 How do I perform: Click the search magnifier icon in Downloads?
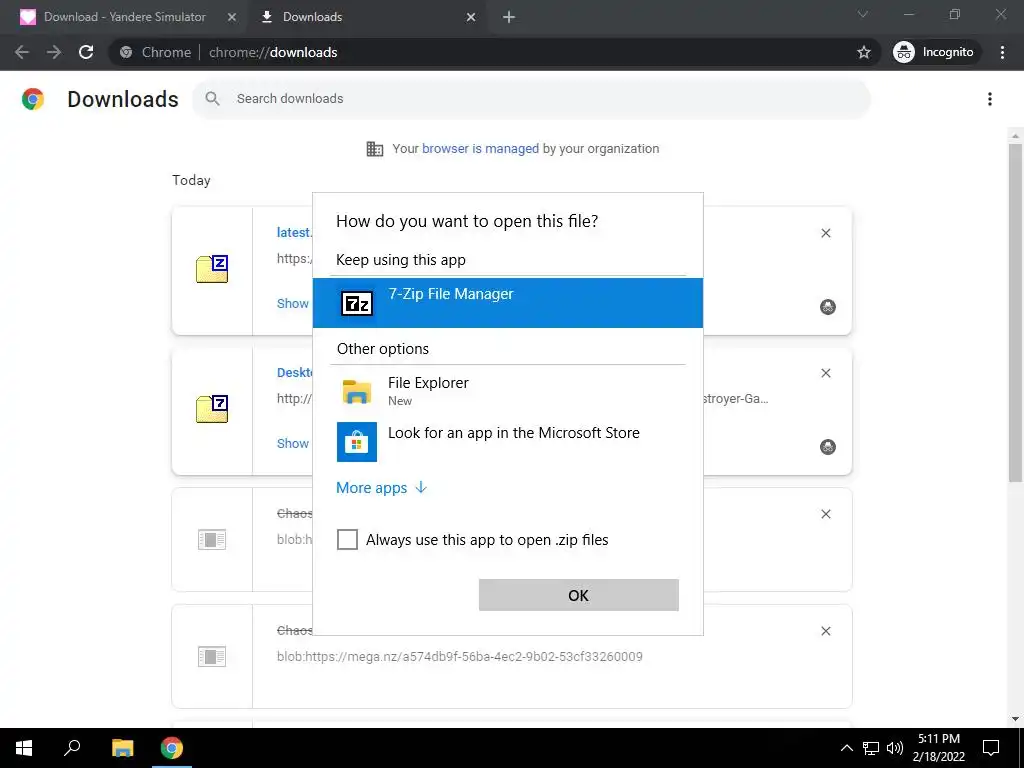212,99
